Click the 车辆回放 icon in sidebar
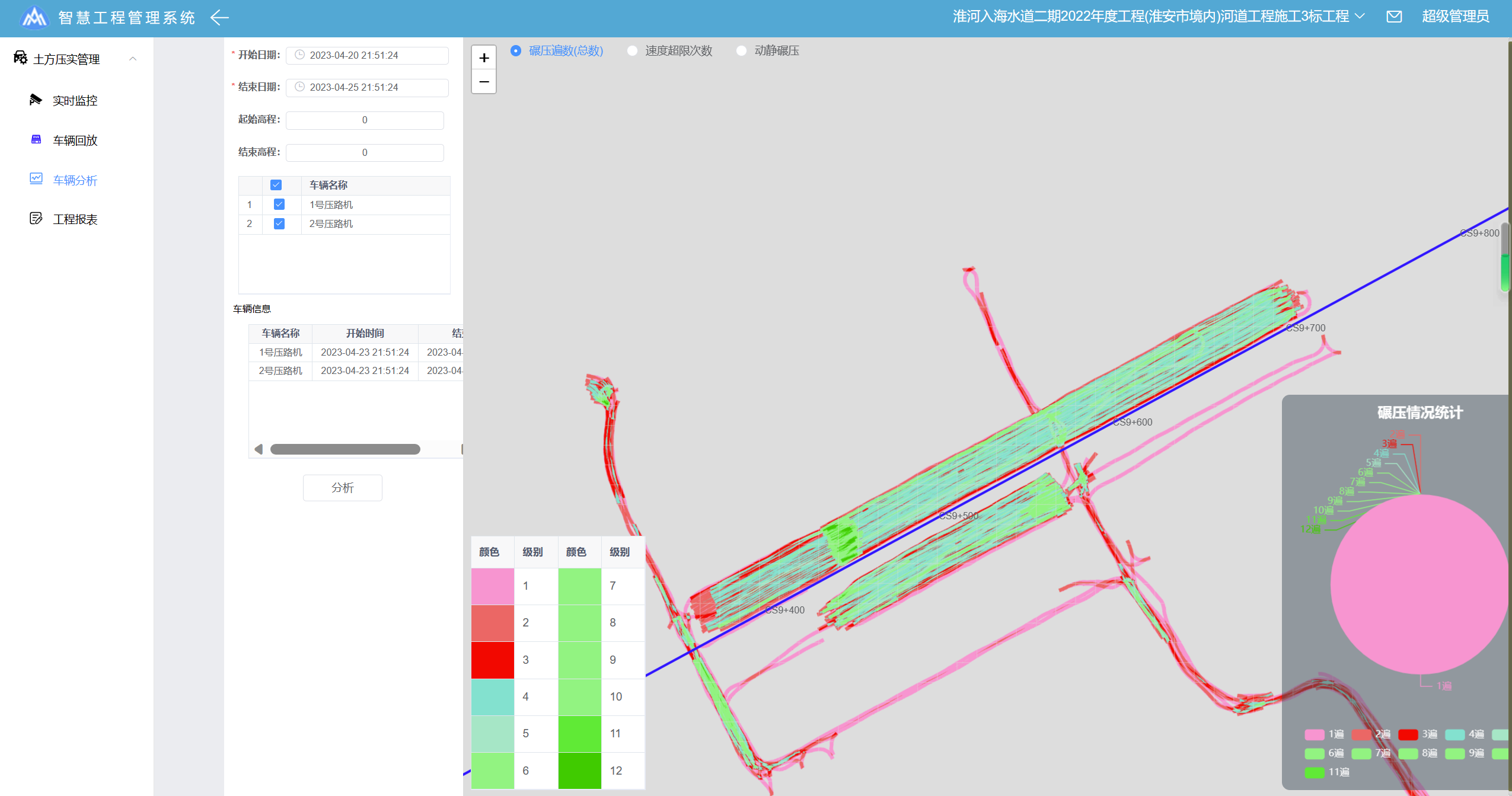 click(x=36, y=139)
